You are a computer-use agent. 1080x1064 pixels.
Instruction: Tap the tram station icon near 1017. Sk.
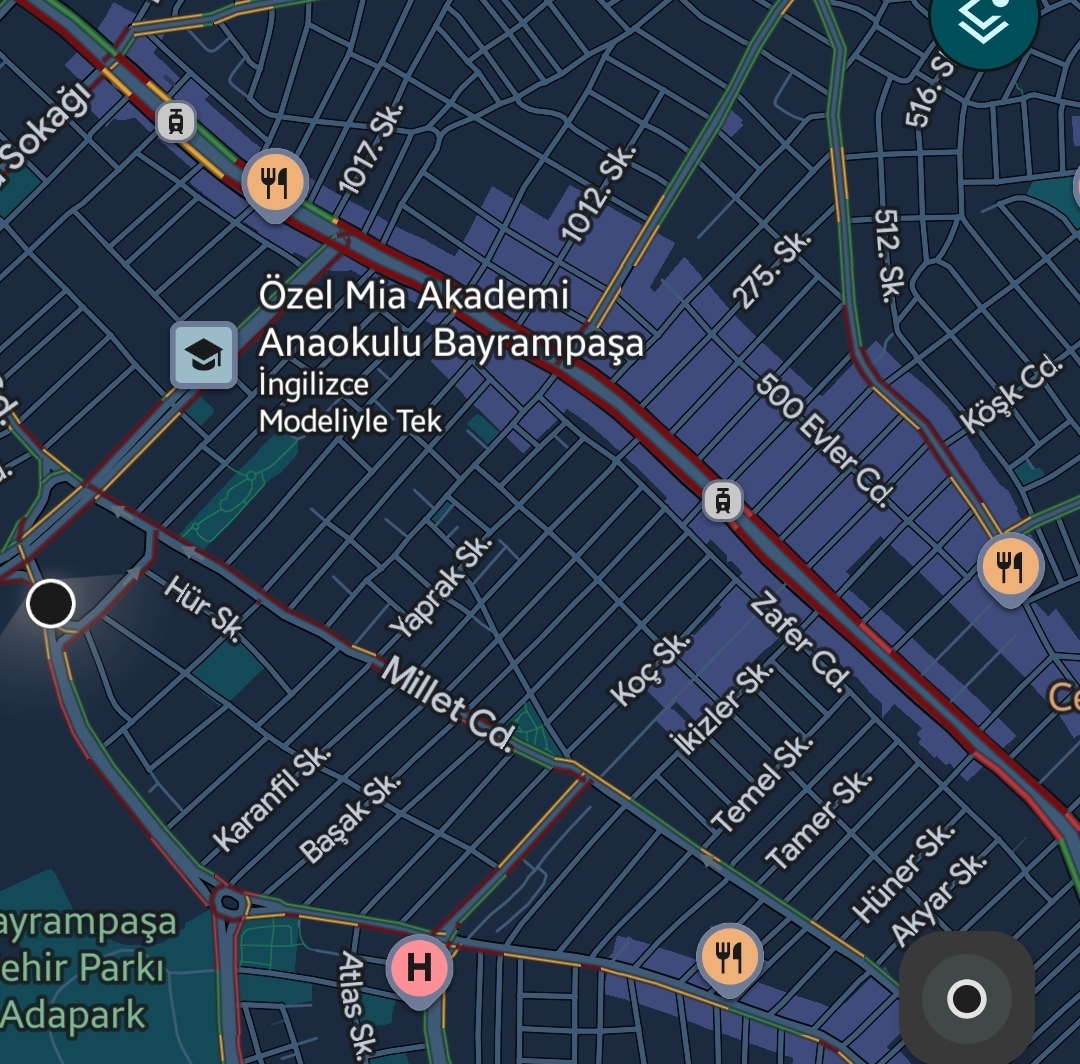pos(176,122)
